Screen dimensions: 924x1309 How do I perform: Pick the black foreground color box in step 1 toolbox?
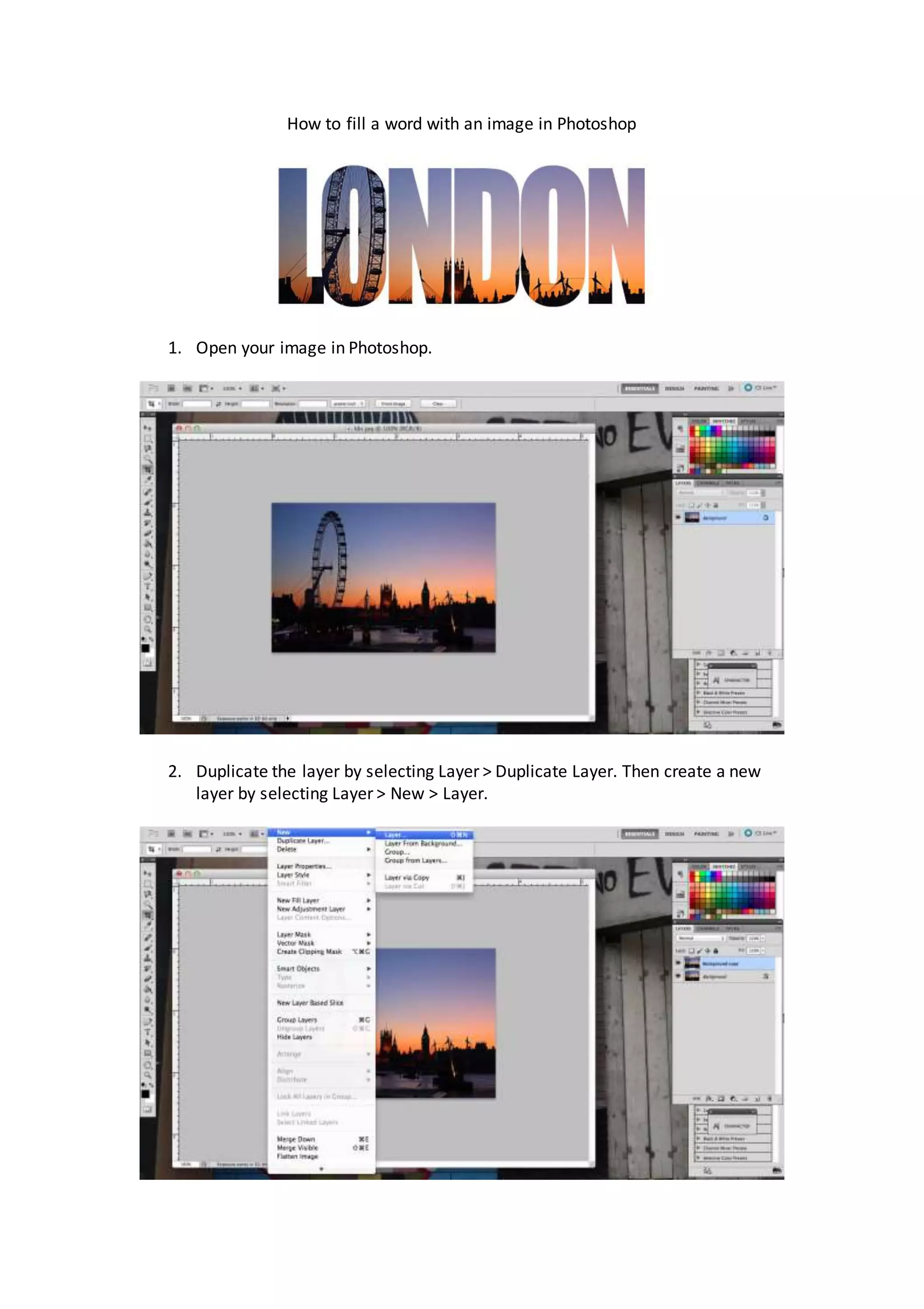coord(145,648)
